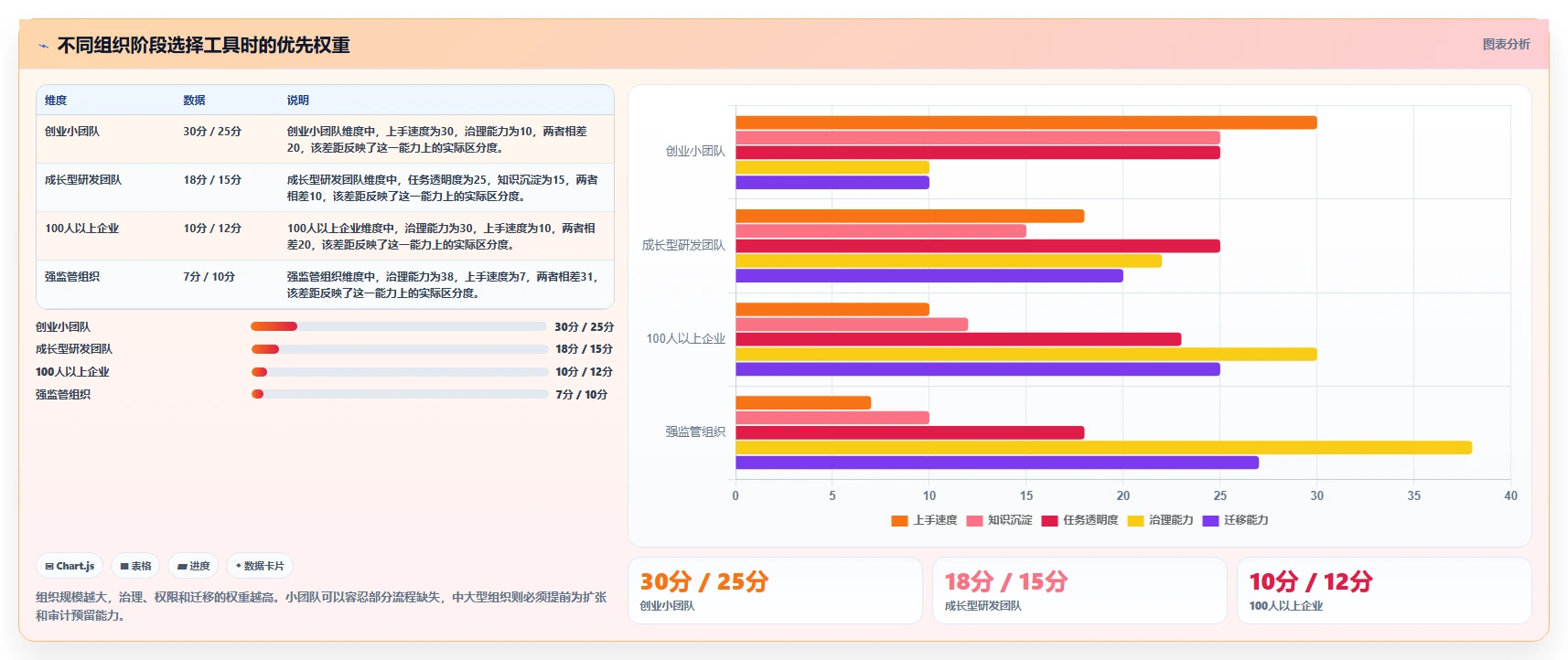
Task: Open the 30分 / 25分 创业小团队 stat card
Action: [x=775, y=591]
